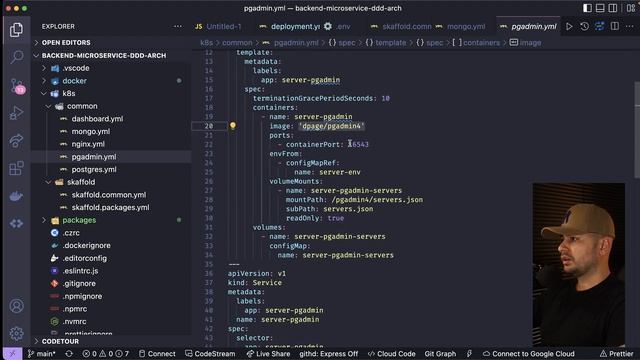Screen dimensions: 640x360
Task: Open Git Graph from status bar
Action: (x=440, y=354)
